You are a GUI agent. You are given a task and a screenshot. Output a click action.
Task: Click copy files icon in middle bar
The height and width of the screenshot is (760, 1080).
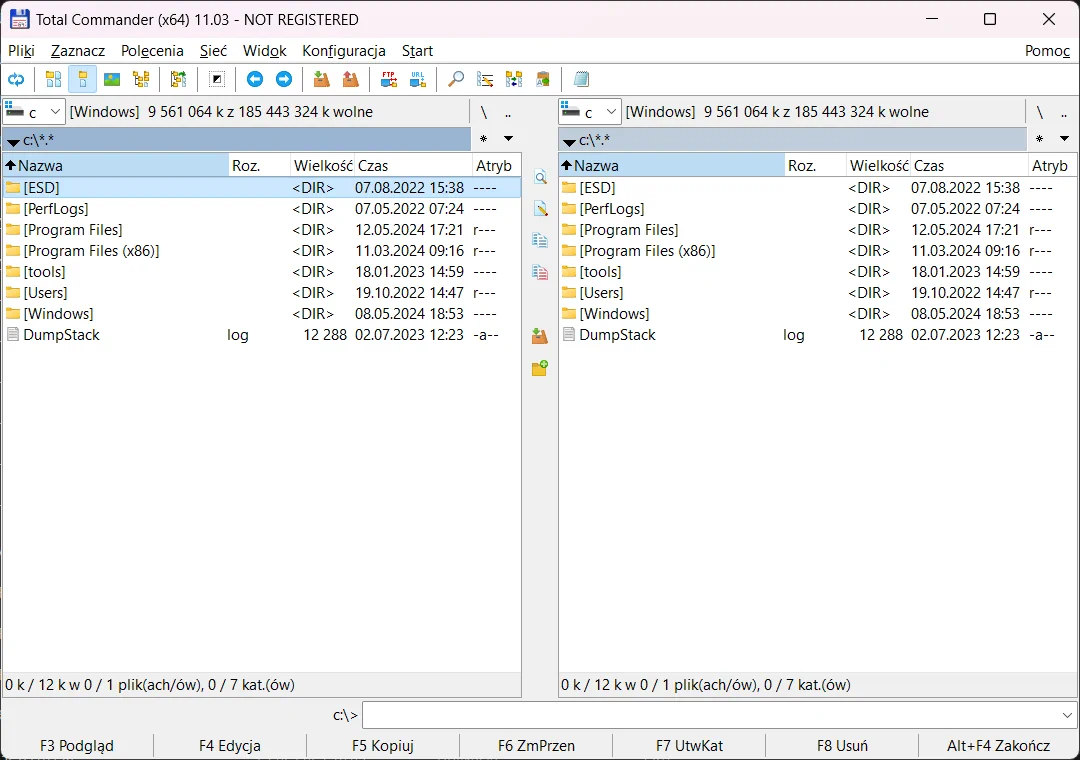[540, 240]
